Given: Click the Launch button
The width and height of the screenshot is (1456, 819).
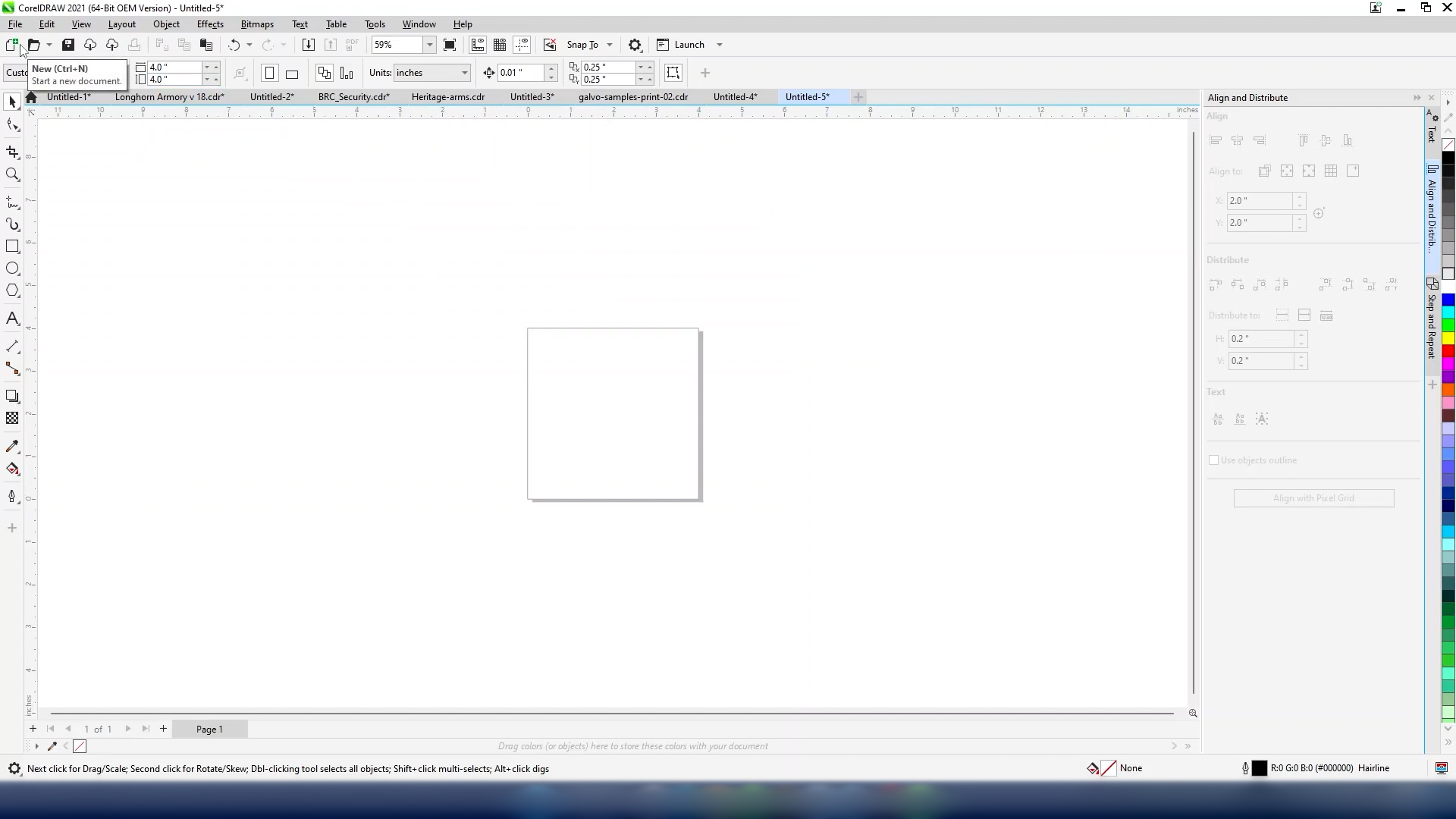Looking at the screenshot, I should (x=689, y=45).
